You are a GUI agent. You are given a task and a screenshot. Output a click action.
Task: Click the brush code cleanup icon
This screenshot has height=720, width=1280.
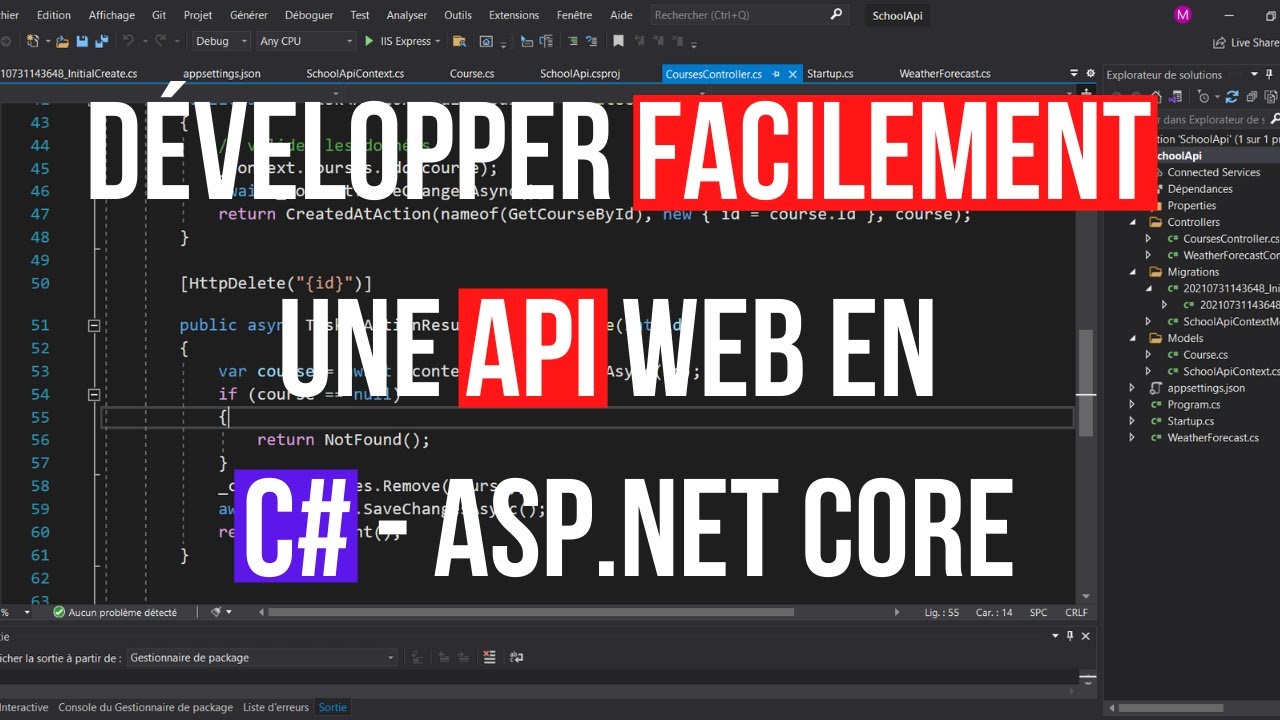coord(216,612)
